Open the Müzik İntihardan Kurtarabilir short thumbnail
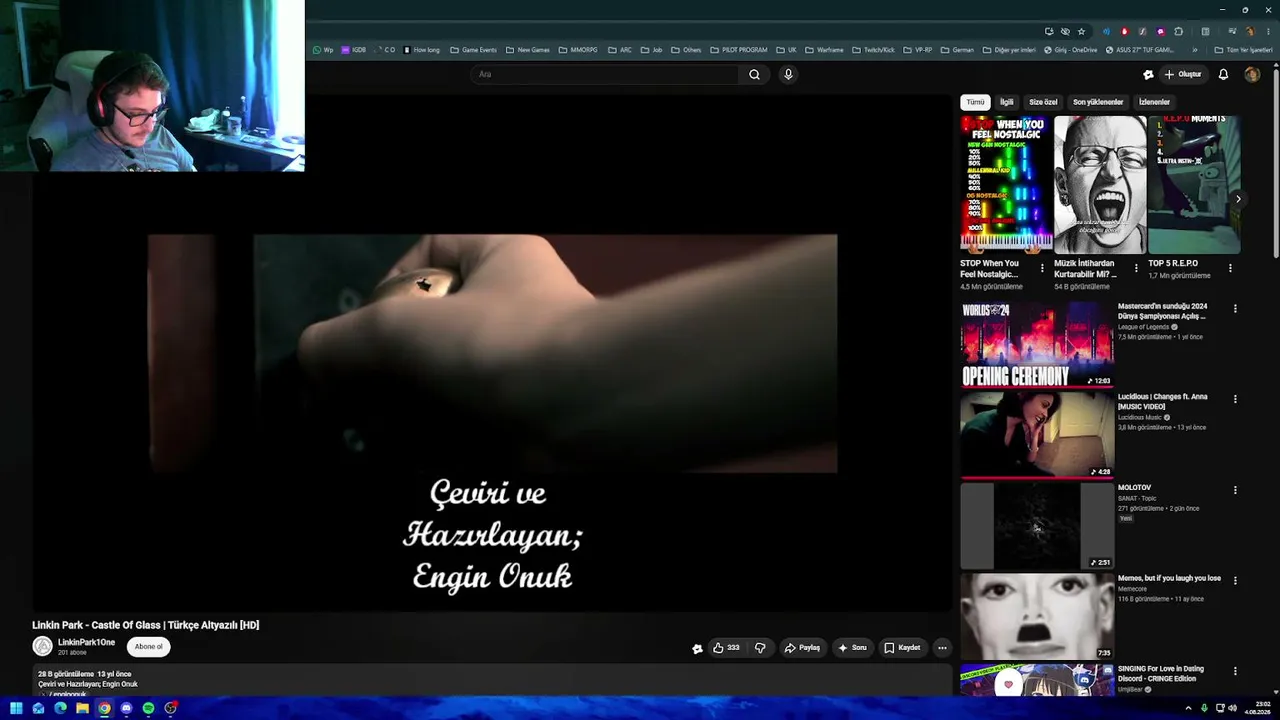This screenshot has width=1280, height=720. click(x=1100, y=185)
